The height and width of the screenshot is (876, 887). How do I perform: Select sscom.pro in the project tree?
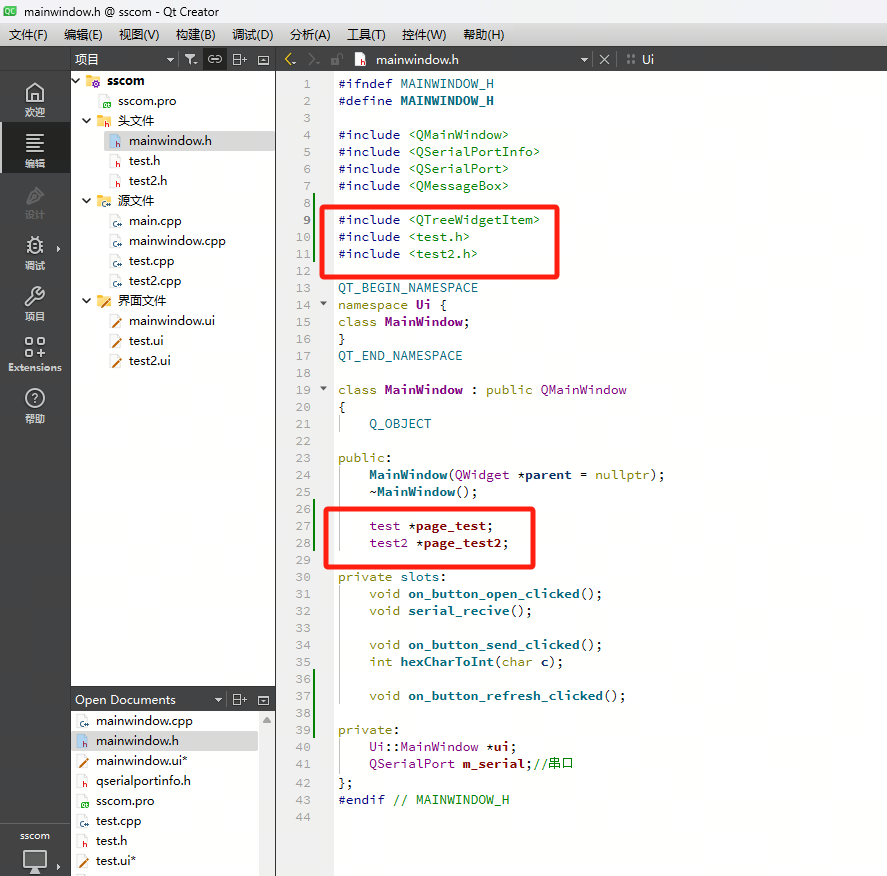click(x=147, y=101)
